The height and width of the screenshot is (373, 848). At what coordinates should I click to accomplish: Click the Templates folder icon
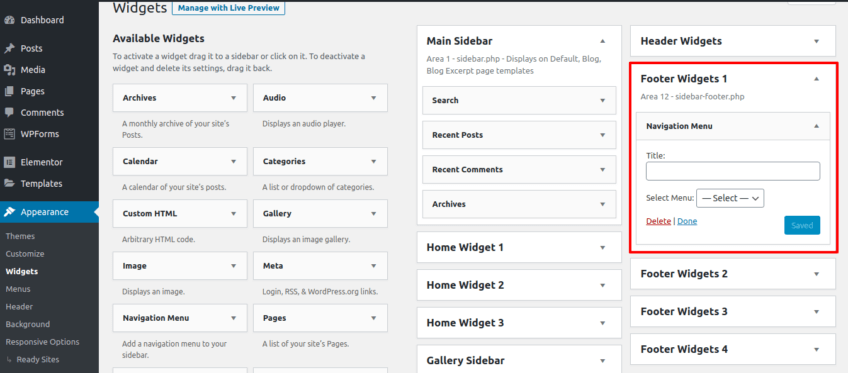(9, 184)
